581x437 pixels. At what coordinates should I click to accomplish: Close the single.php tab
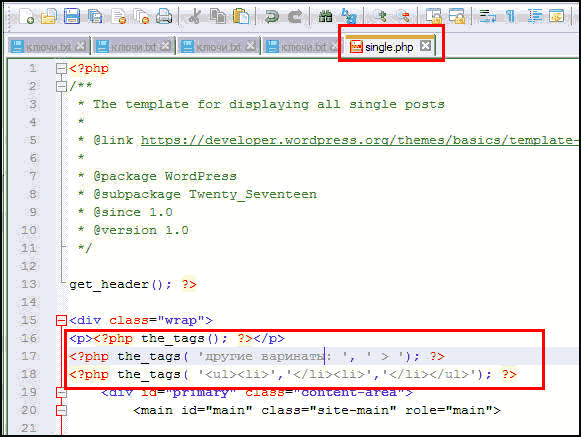(425, 46)
